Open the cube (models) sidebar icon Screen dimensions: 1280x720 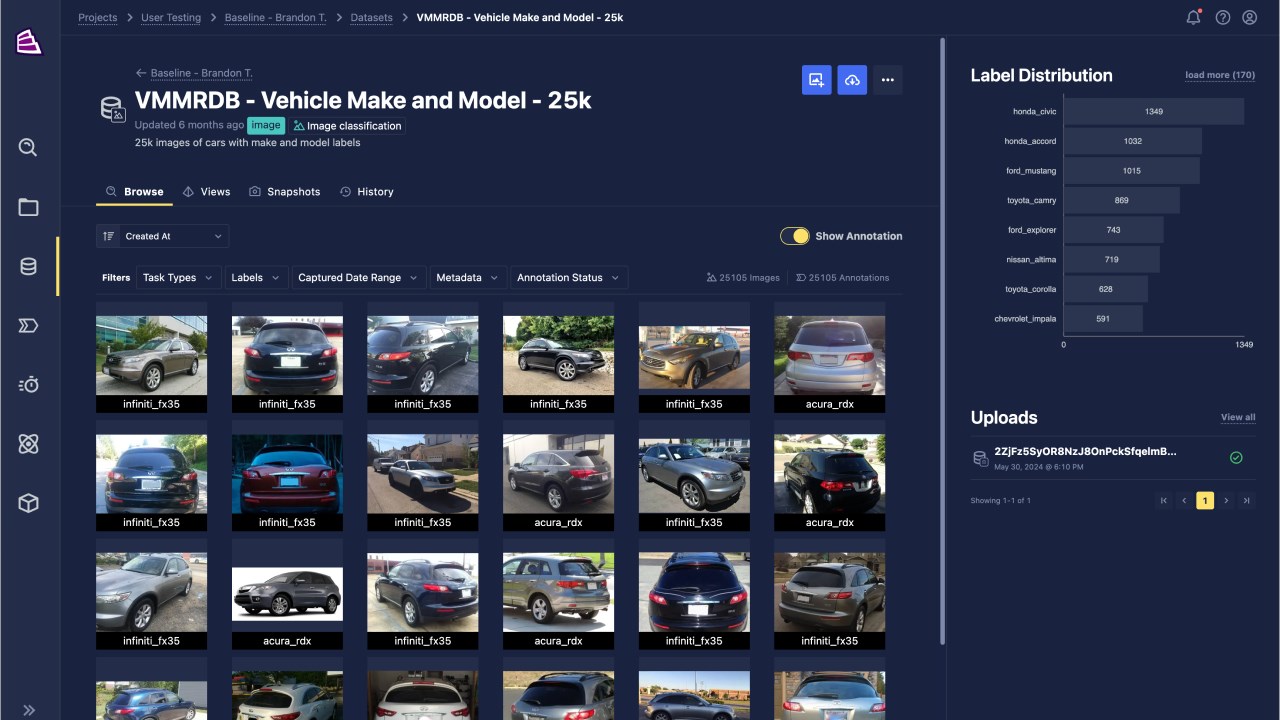(x=28, y=503)
